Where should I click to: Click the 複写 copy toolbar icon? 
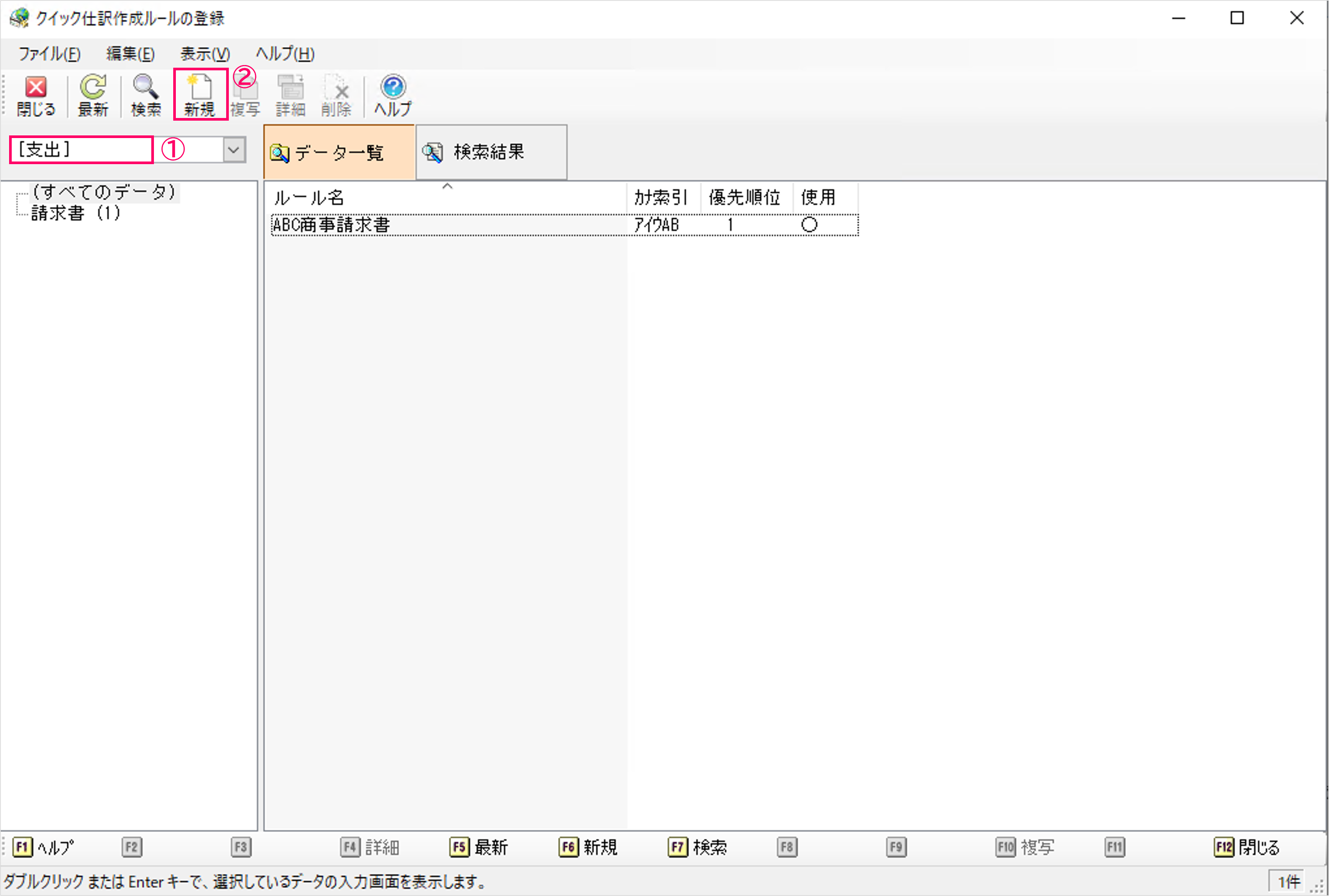tap(246, 96)
